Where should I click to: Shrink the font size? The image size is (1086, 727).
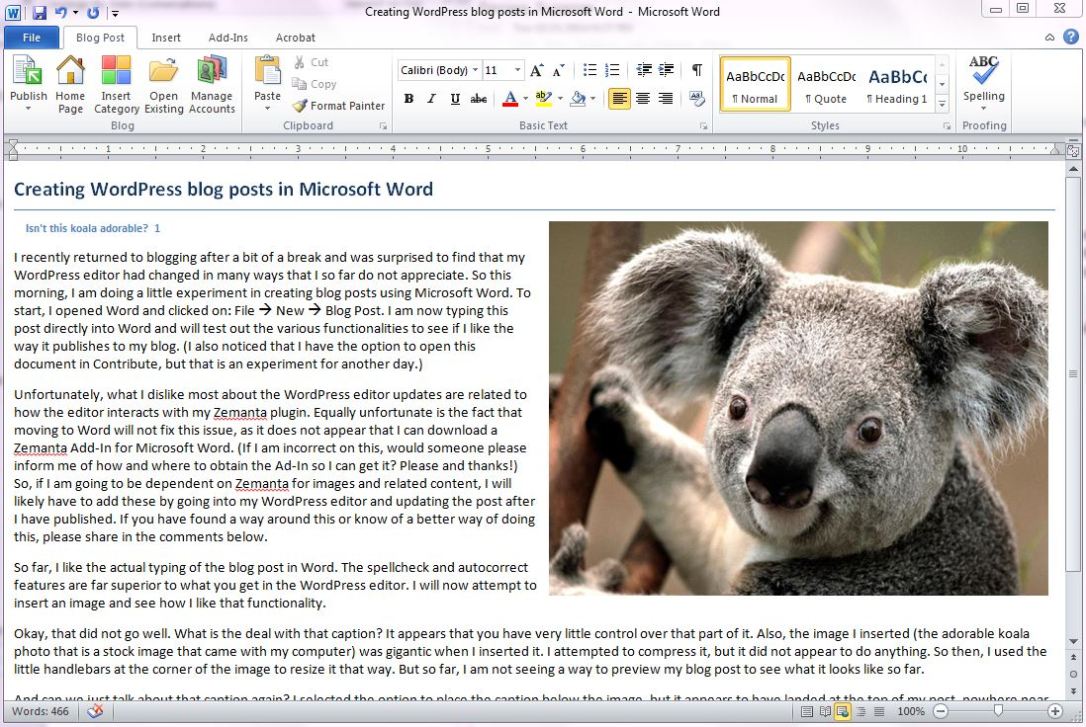[558, 70]
